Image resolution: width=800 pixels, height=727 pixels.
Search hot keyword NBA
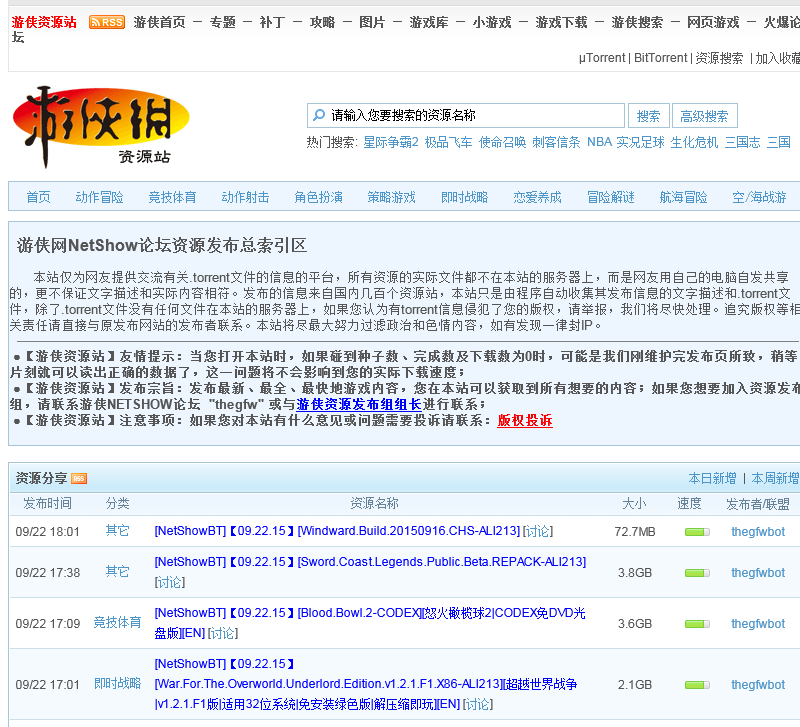click(x=599, y=142)
